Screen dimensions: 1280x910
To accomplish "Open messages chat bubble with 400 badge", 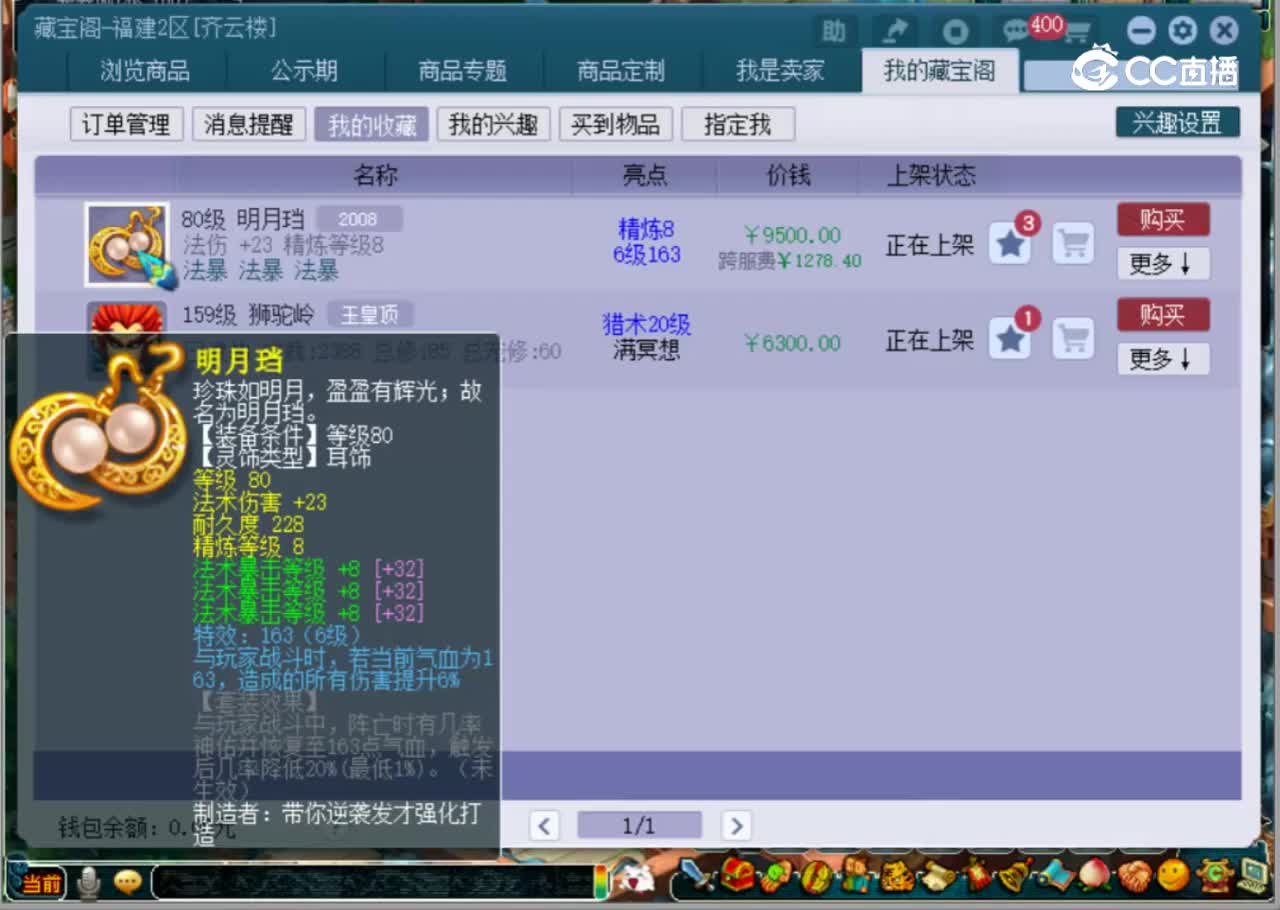I will pyautogui.click(x=1017, y=31).
